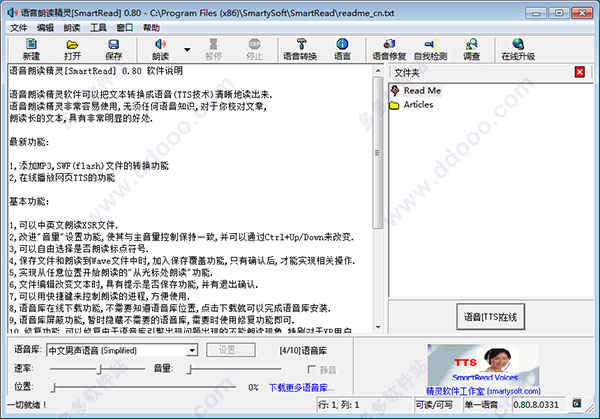
Task: Open the 编辑 menu
Action: [45, 28]
